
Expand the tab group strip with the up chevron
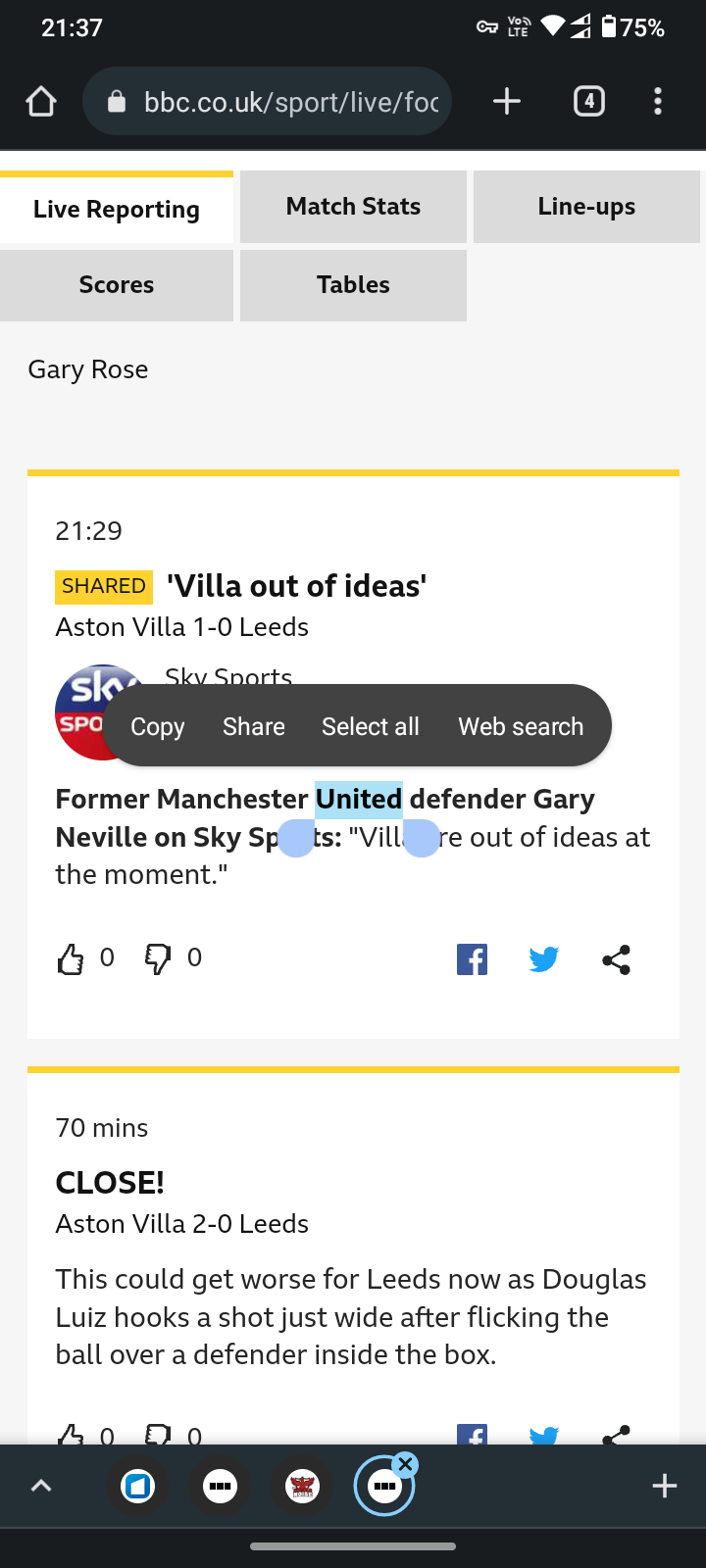[x=41, y=1486]
